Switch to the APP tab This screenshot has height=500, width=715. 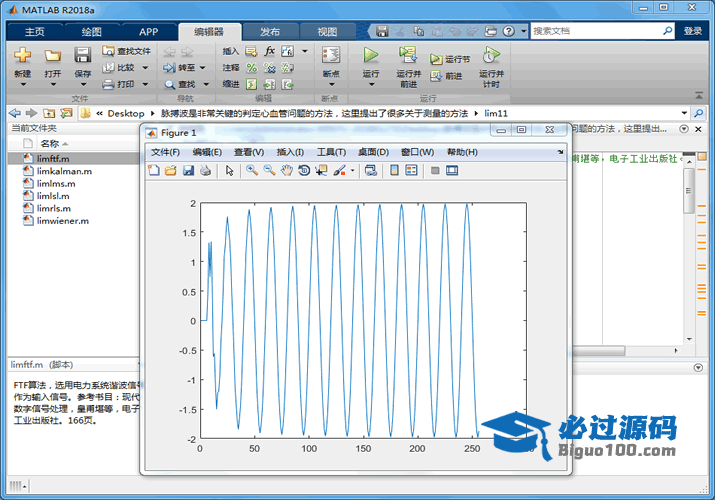coord(149,31)
